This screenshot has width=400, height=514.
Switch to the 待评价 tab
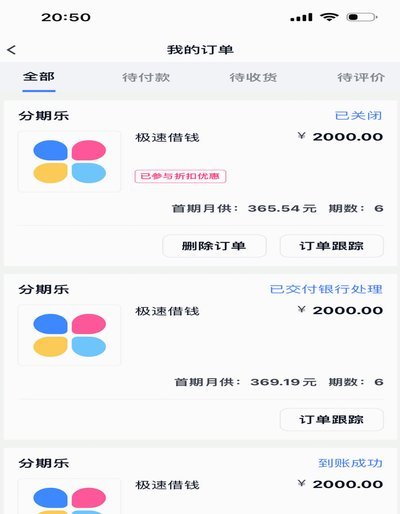[361, 78]
